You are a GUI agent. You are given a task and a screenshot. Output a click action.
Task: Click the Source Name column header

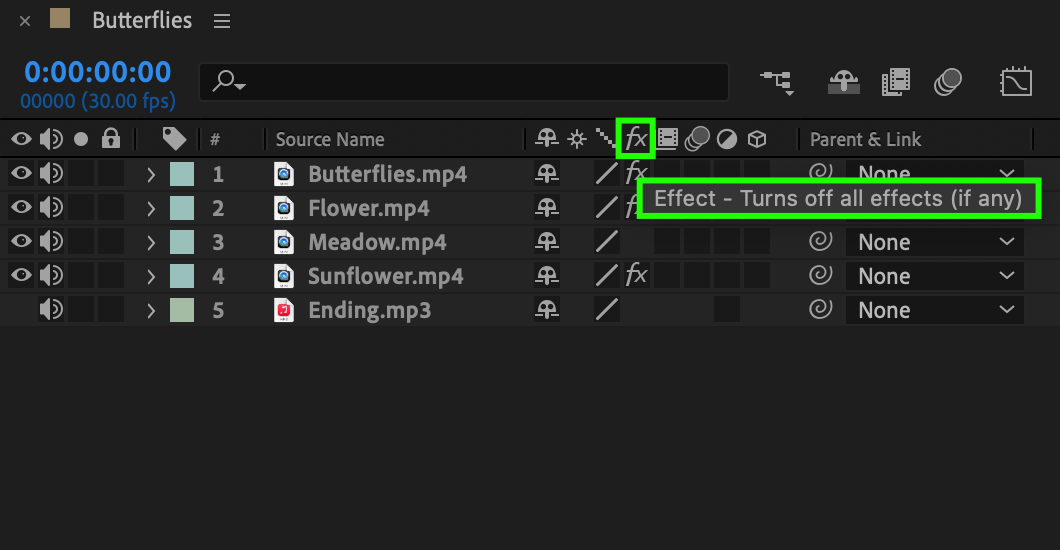tap(330, 139)
